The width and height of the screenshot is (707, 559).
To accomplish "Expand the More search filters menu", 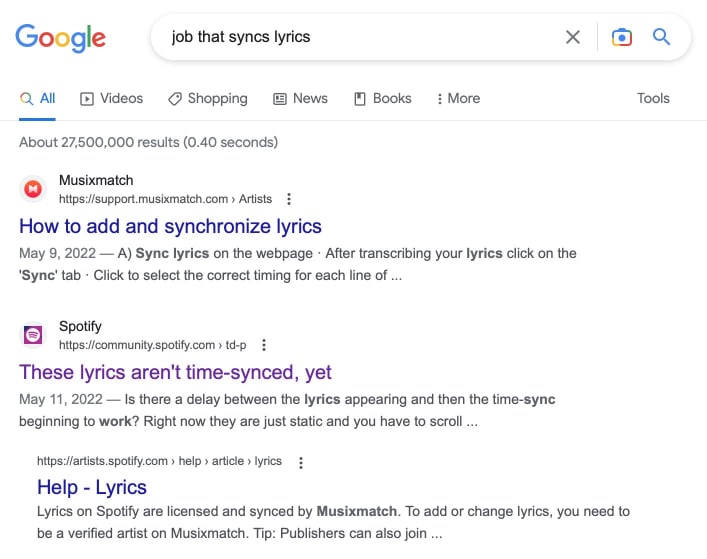I will click(459, 98).
